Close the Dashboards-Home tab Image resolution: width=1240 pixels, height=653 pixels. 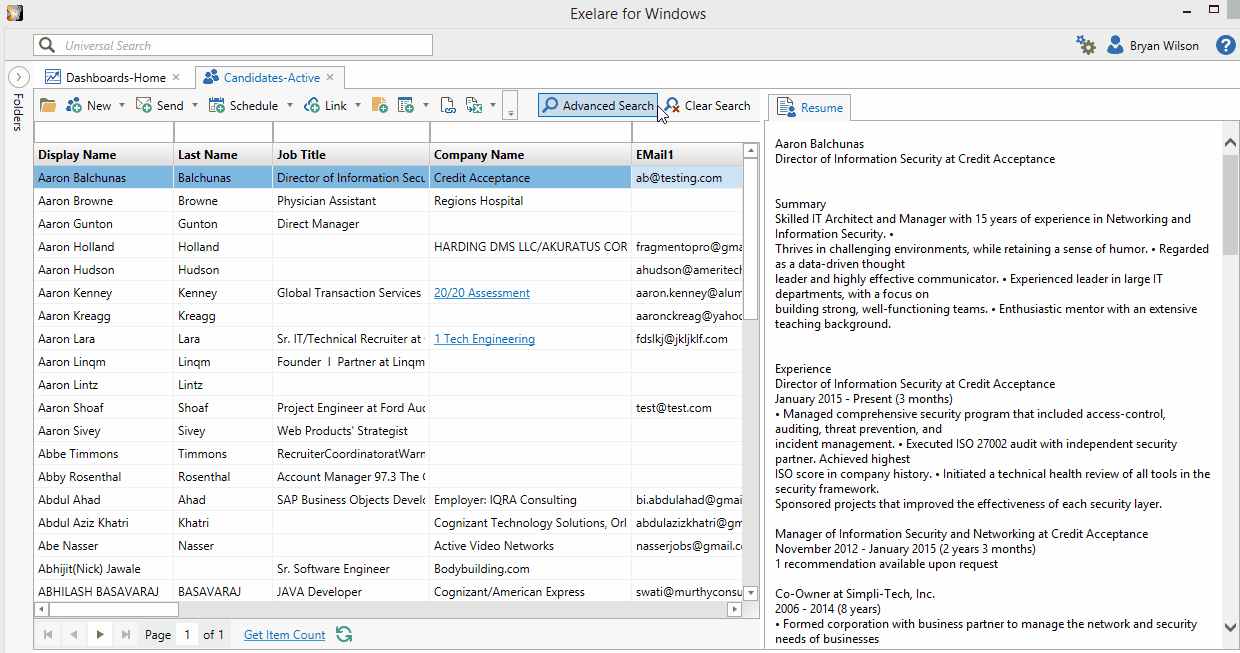click(x=176, y=77)
